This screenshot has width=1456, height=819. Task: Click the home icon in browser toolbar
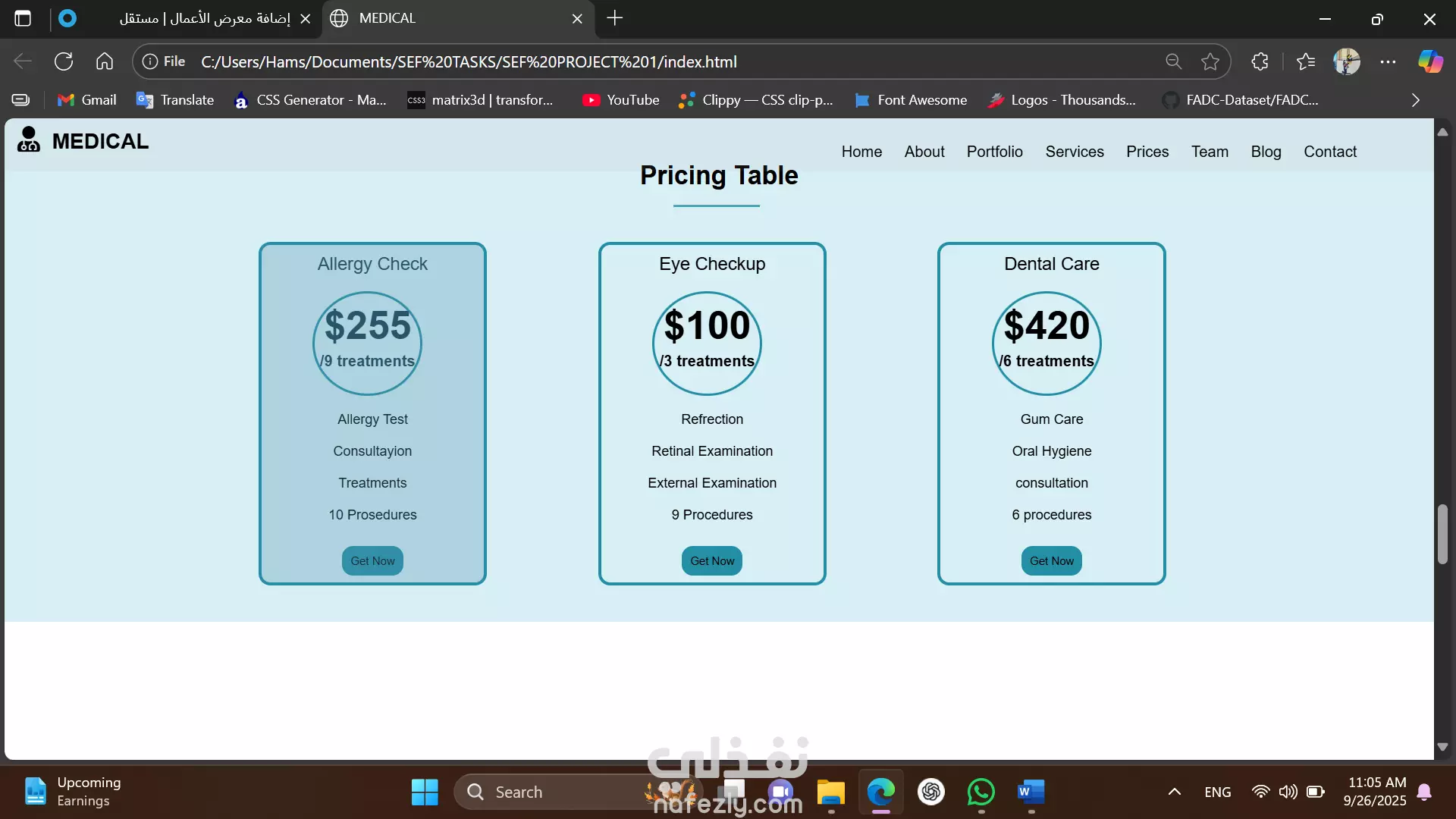(x=105, y=61)
